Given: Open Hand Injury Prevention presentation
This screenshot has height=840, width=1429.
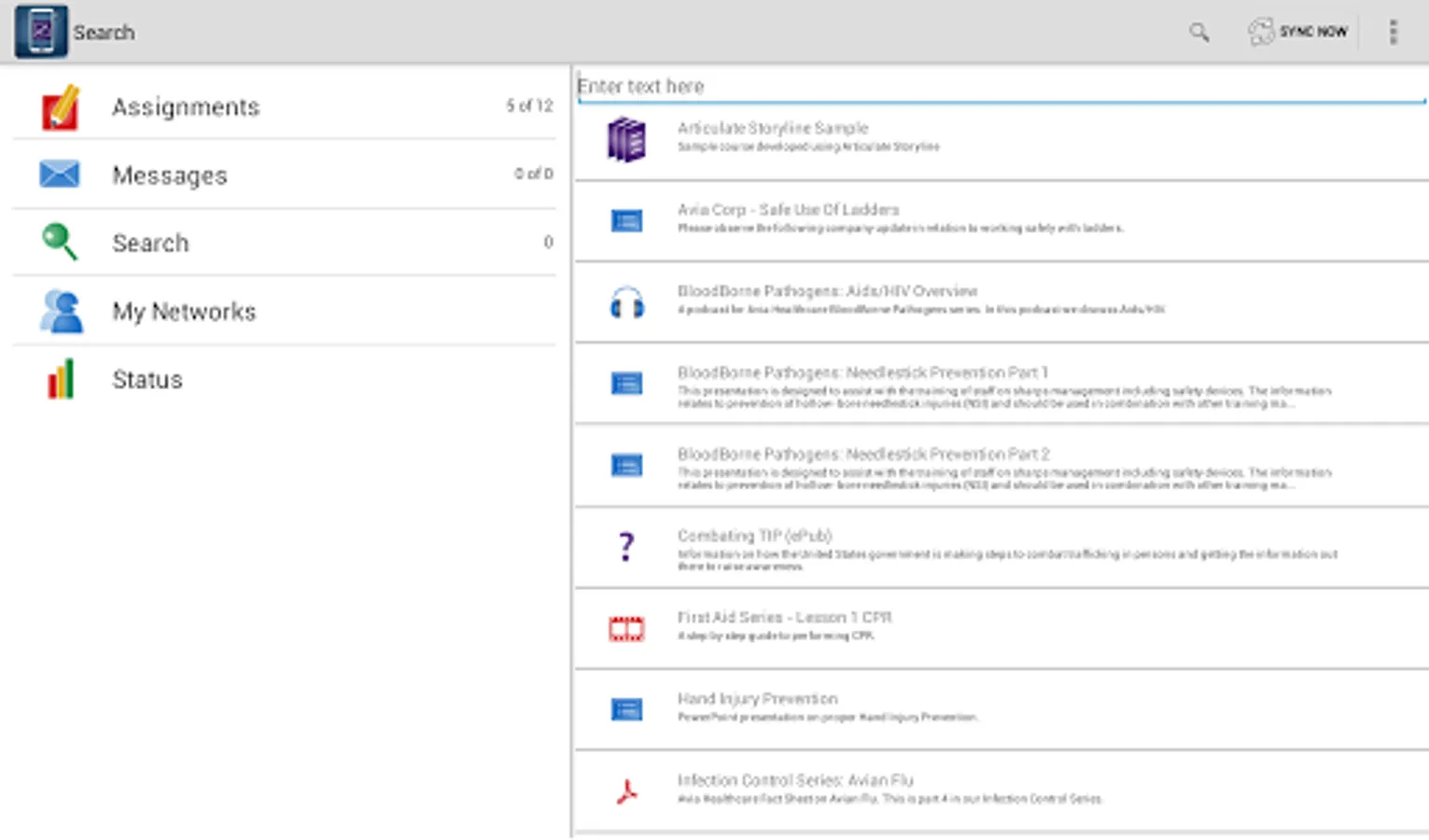Looking at the screenshot, I should tap(757, 699).
